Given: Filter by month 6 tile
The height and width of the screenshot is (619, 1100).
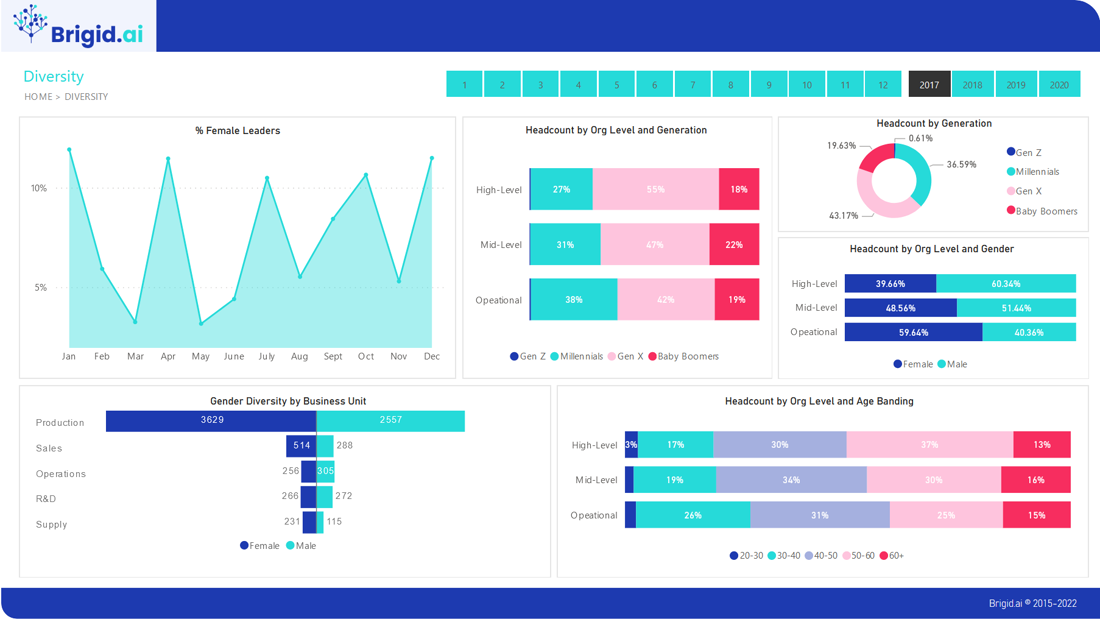Looking at the screenshot, I should 654,85.
